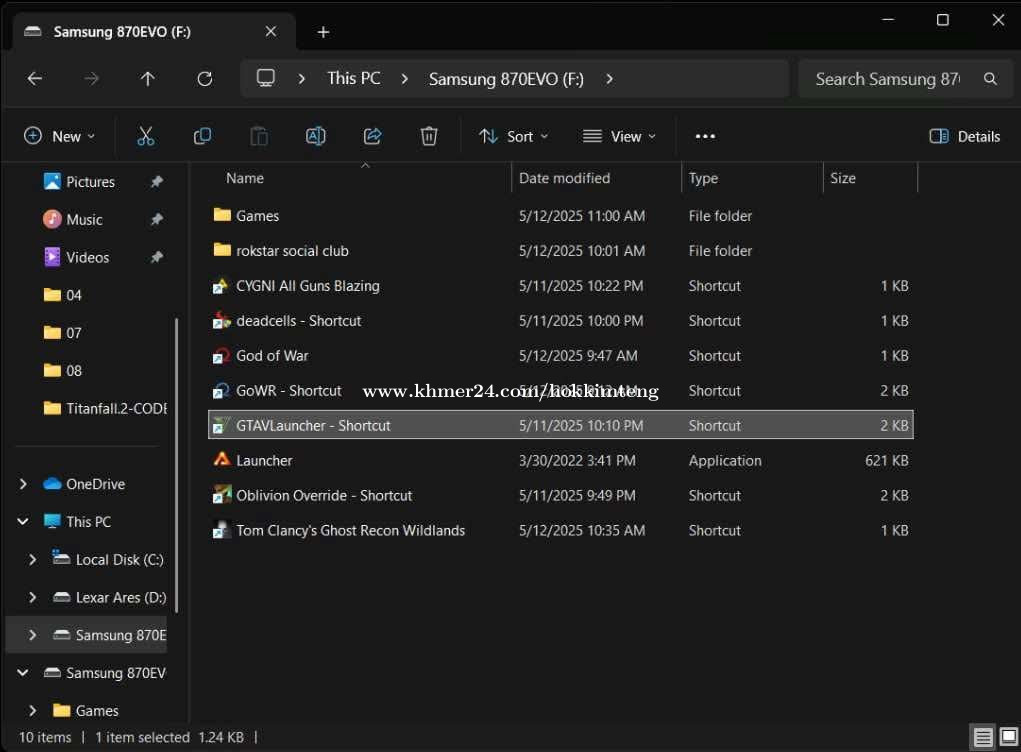The image size is (1021, 752).
Task: Close the Samsung 870EVO (F:) tab
Action: (271, 31)
